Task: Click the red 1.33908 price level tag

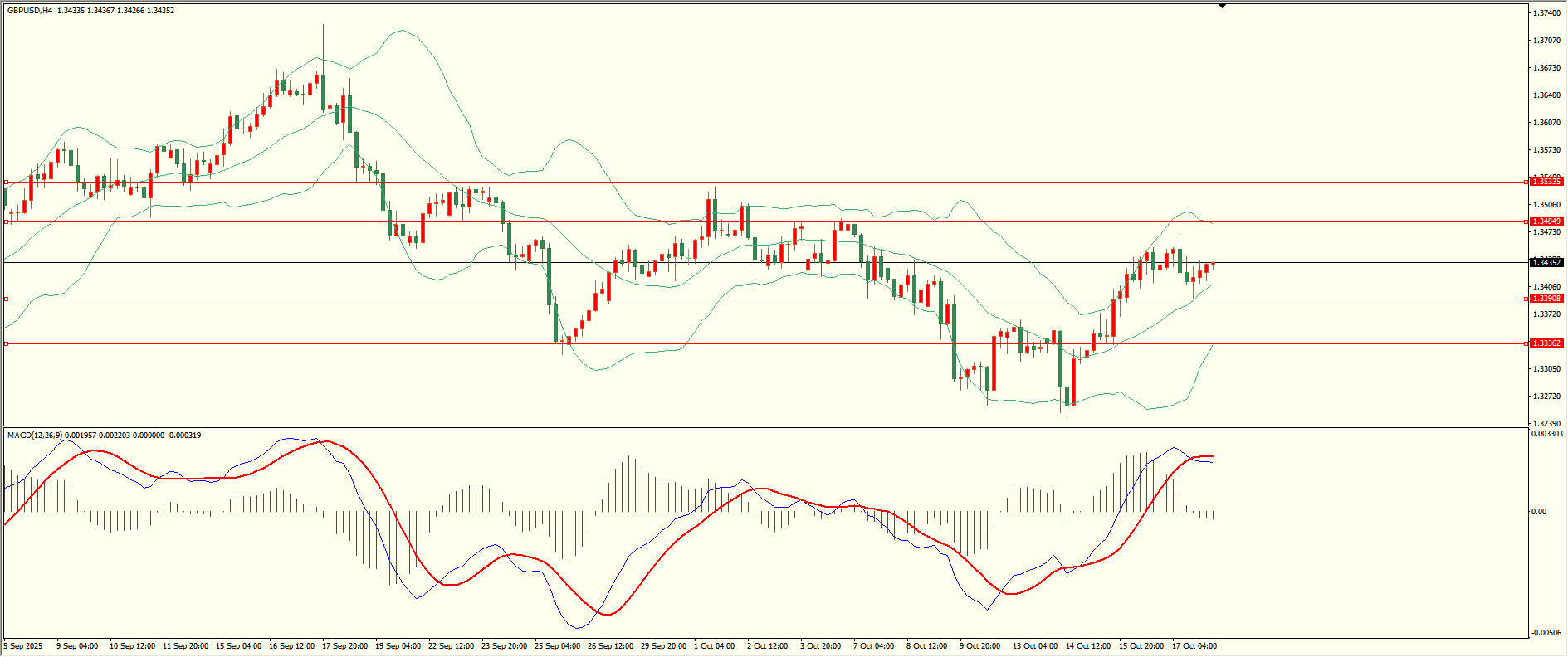Action: [1546, 299]
